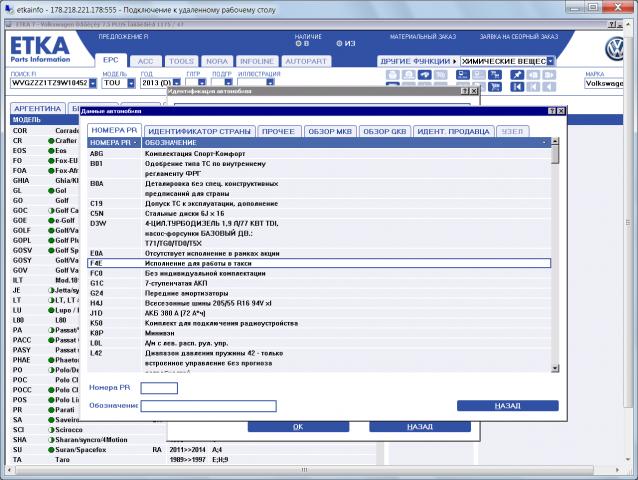
Task: Select the CR Crafter model row
Action: click(45, 141)
